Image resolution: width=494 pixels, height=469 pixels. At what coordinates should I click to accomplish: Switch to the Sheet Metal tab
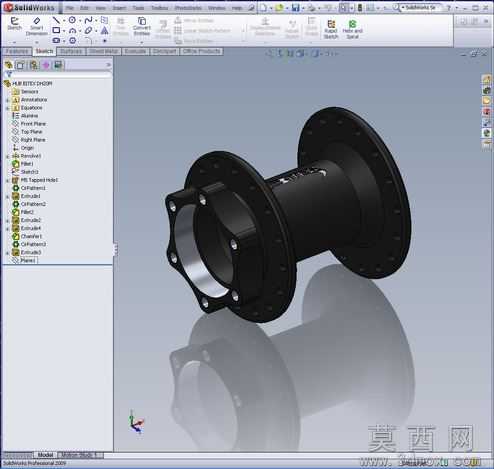[x=104, y=51]
